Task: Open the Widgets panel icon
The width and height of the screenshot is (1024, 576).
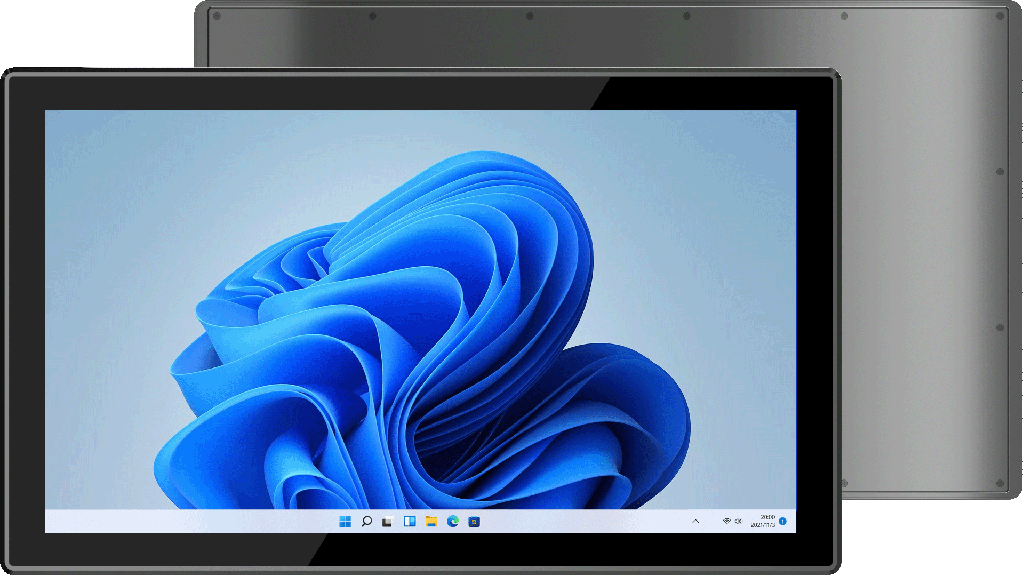Action: click(409, 521)
